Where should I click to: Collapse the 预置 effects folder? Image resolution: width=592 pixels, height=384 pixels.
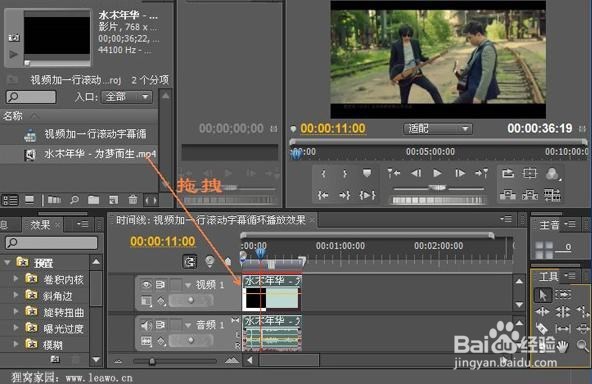(7, 262)
